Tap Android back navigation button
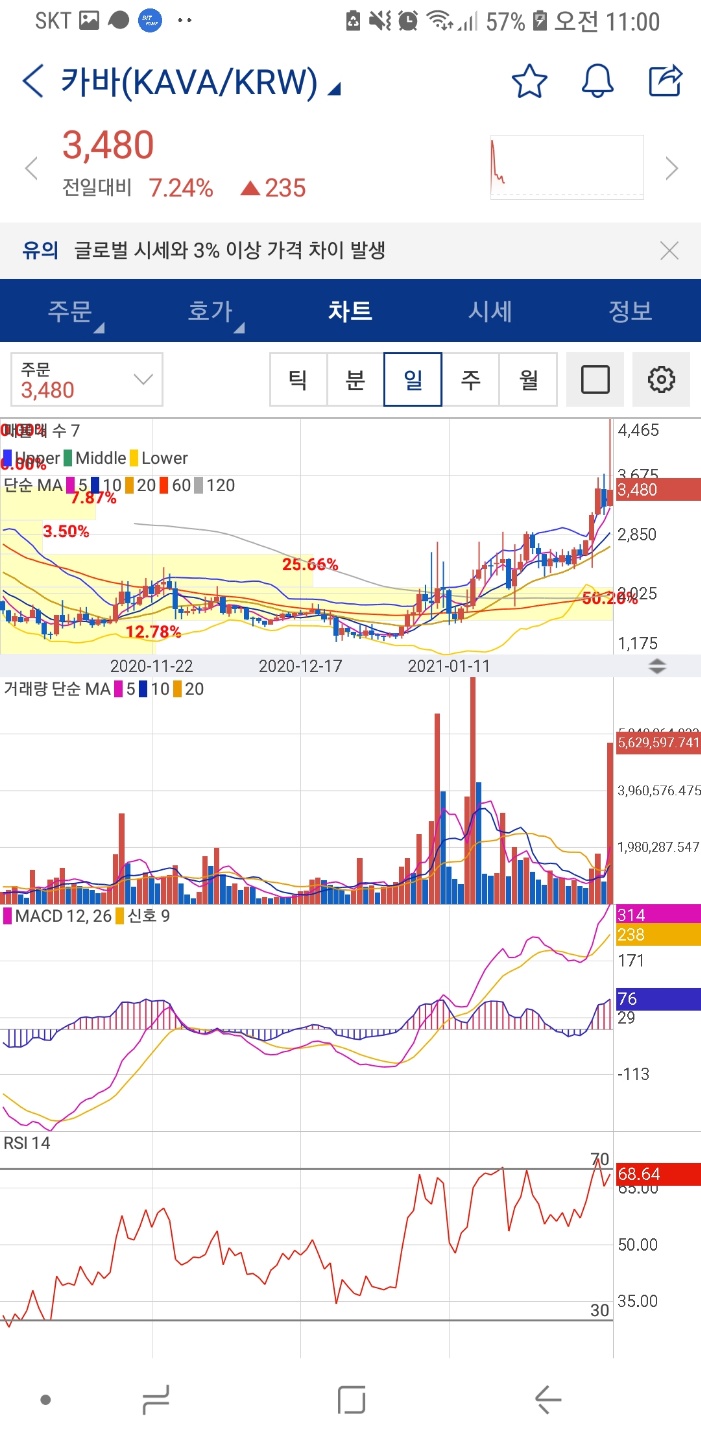 click(x=547, y=1399)
